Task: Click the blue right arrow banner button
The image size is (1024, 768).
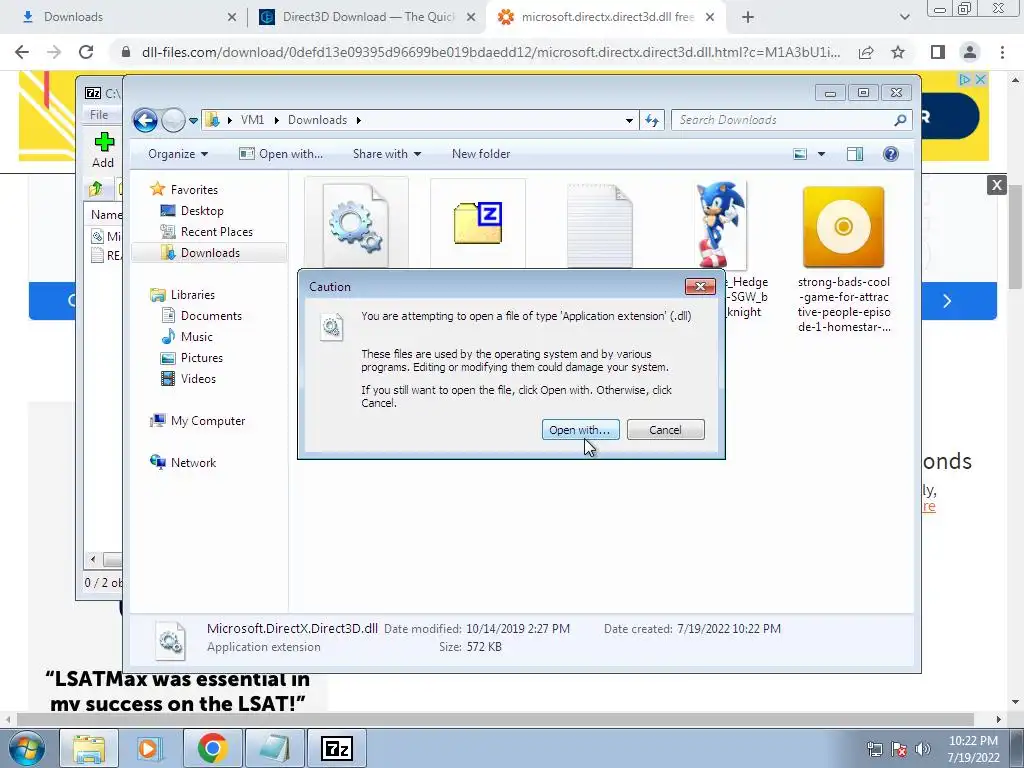Action: click(x=947, y=301)
